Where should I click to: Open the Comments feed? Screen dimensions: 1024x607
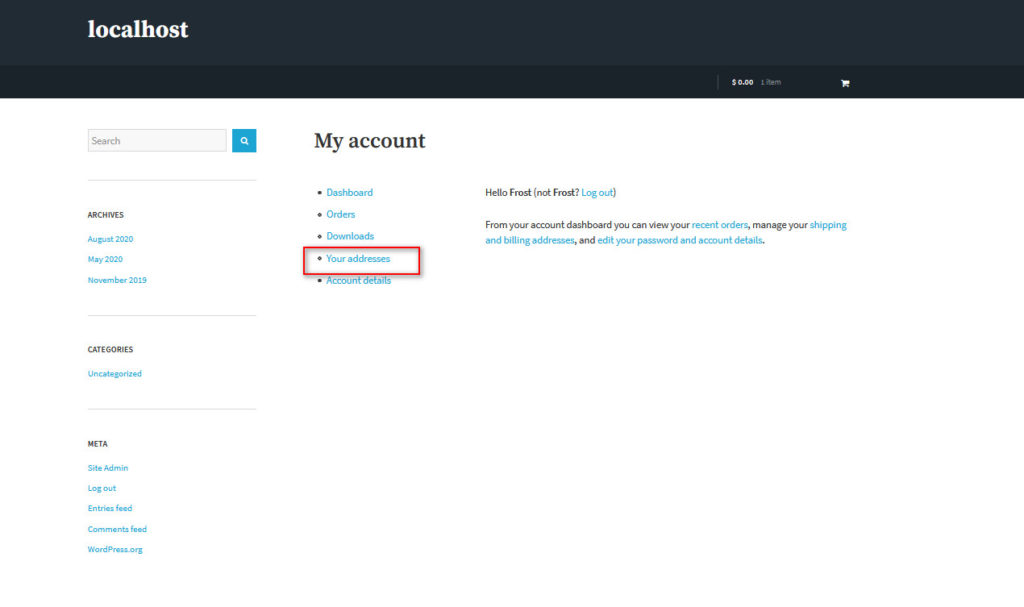tap(117, 528)
